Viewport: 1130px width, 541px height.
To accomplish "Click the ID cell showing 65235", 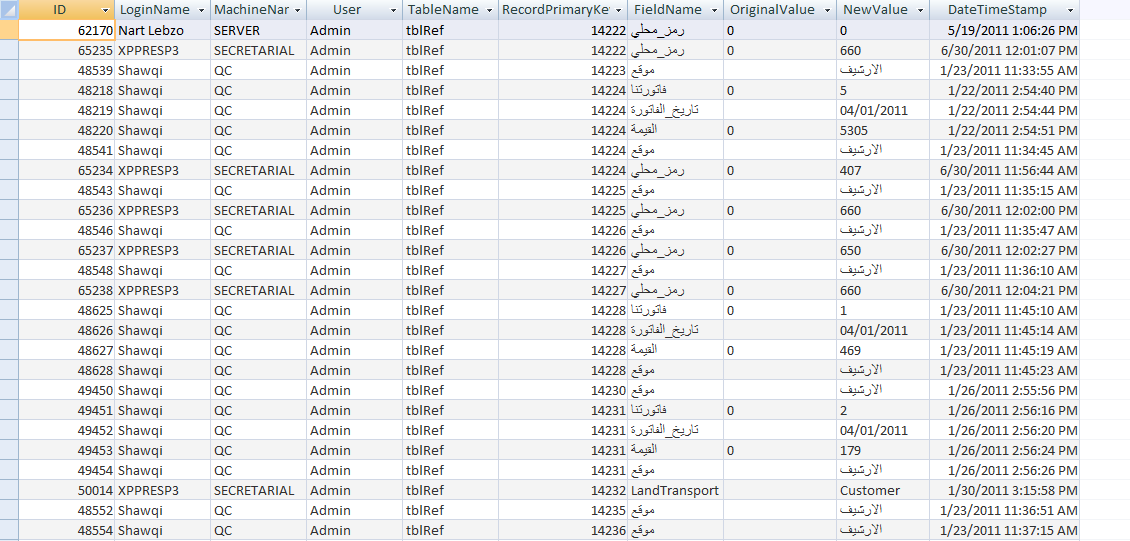I will click(66, 50).
